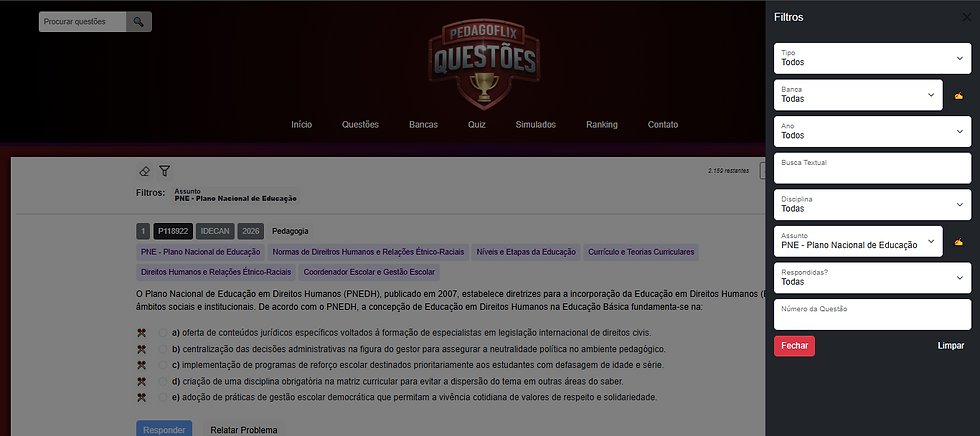
Task: Select answer option b radio button
Action: tap(162, 349)
